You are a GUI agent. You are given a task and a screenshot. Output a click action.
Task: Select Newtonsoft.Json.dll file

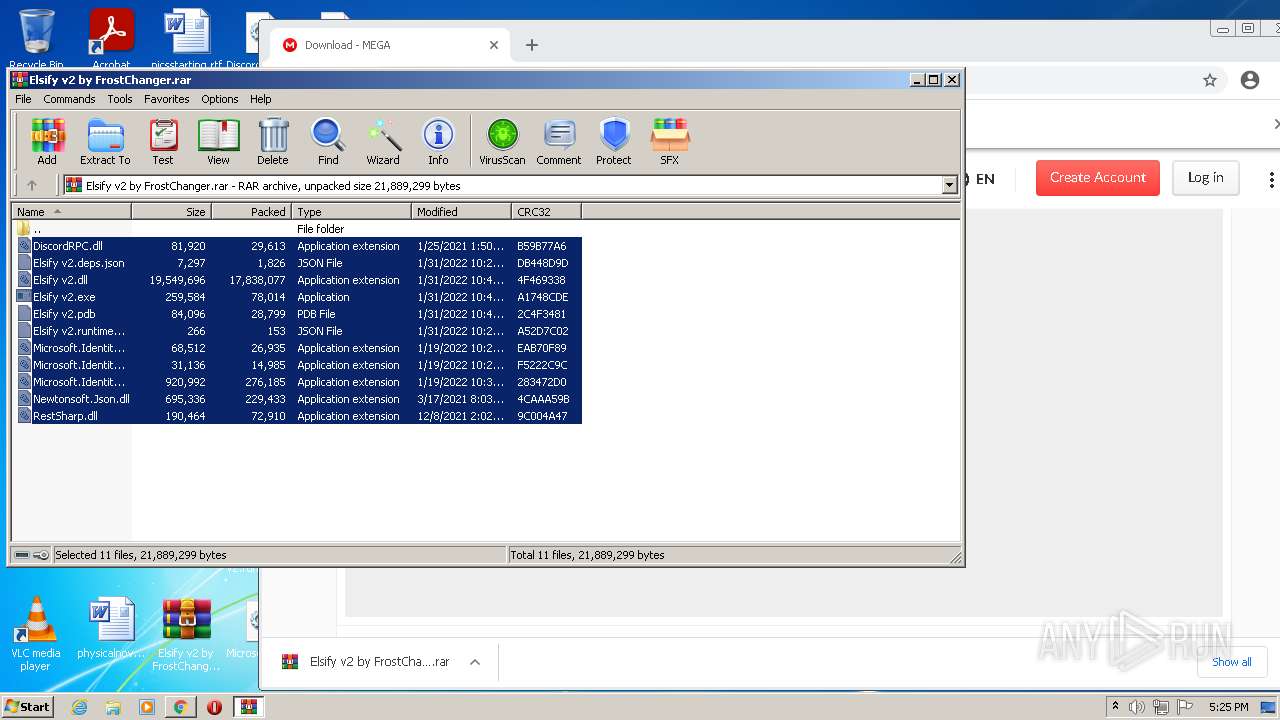298,399
